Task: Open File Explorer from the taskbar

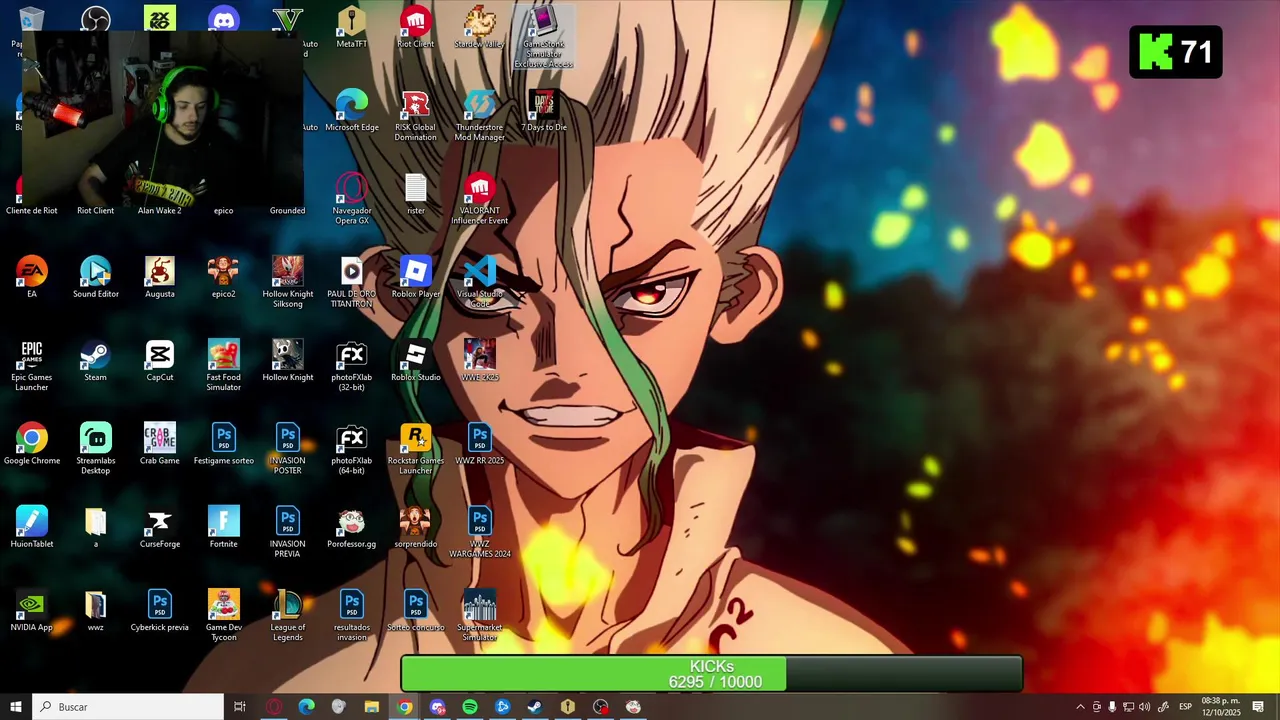Action: click(371, 707)
